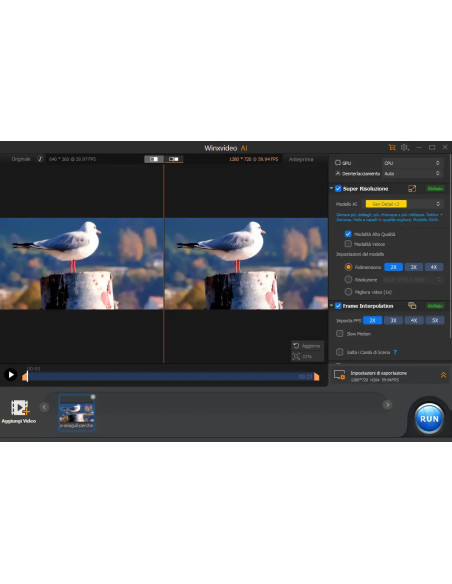Click the left trim handle on timeline
Image resolution: width=452 pixels, height=584 pixels.
pos(24,377)
